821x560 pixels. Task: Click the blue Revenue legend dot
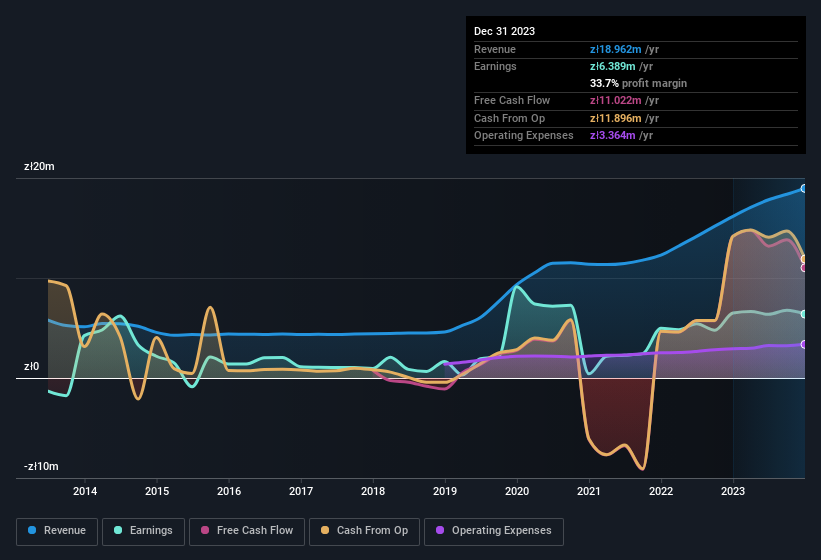click(33, 531)
